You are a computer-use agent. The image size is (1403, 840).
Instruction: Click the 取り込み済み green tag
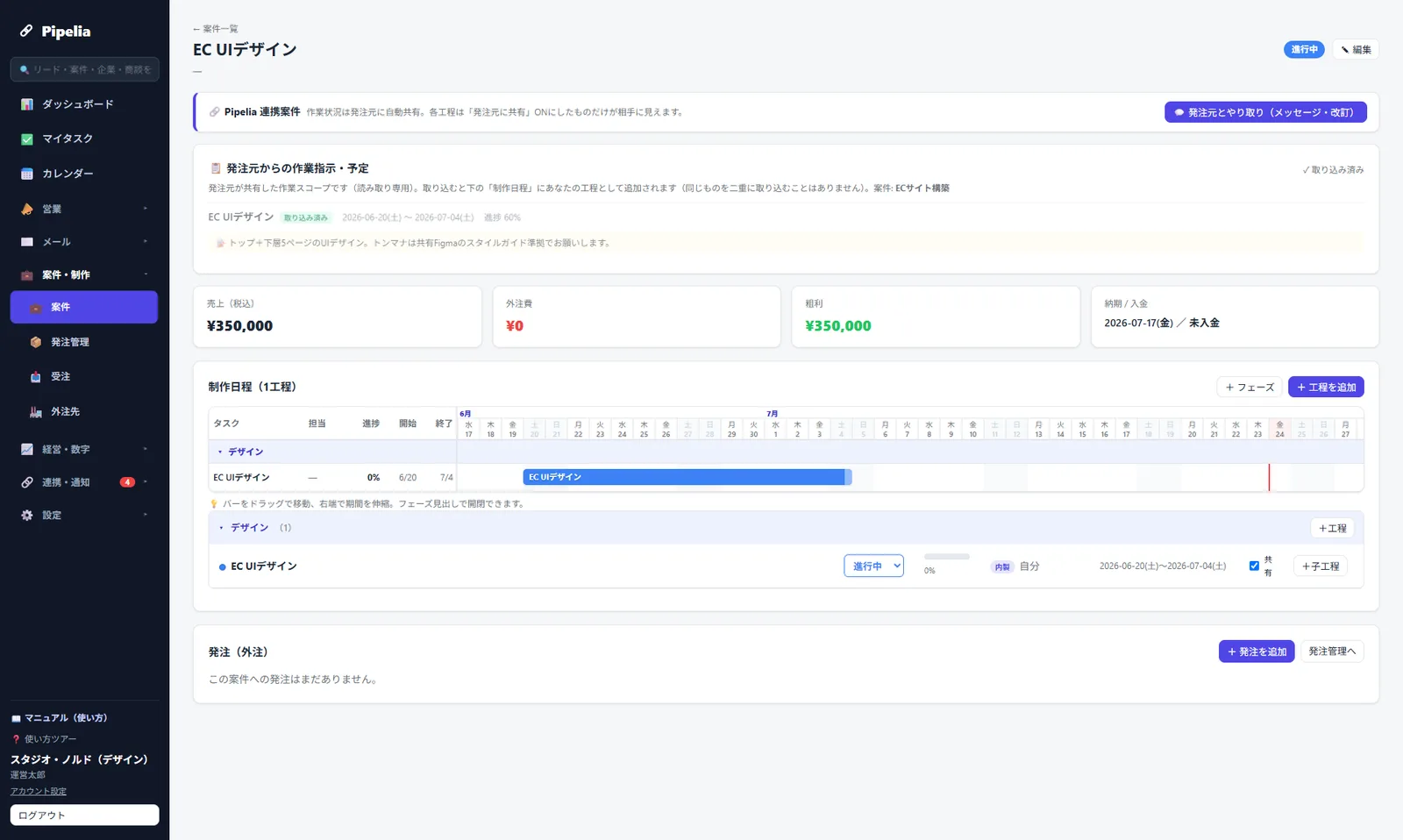305,217
